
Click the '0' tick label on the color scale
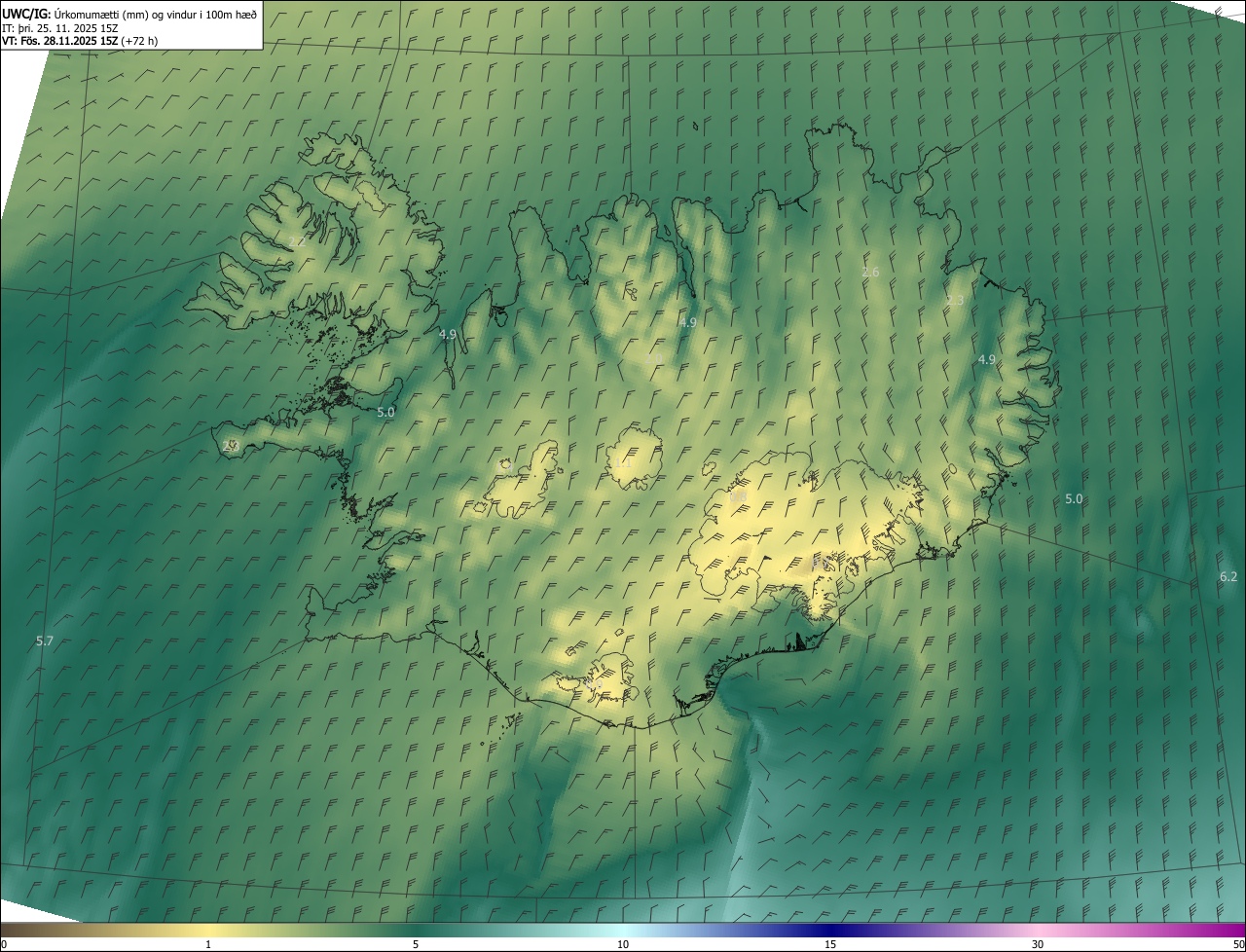click(x=4, y=944)
